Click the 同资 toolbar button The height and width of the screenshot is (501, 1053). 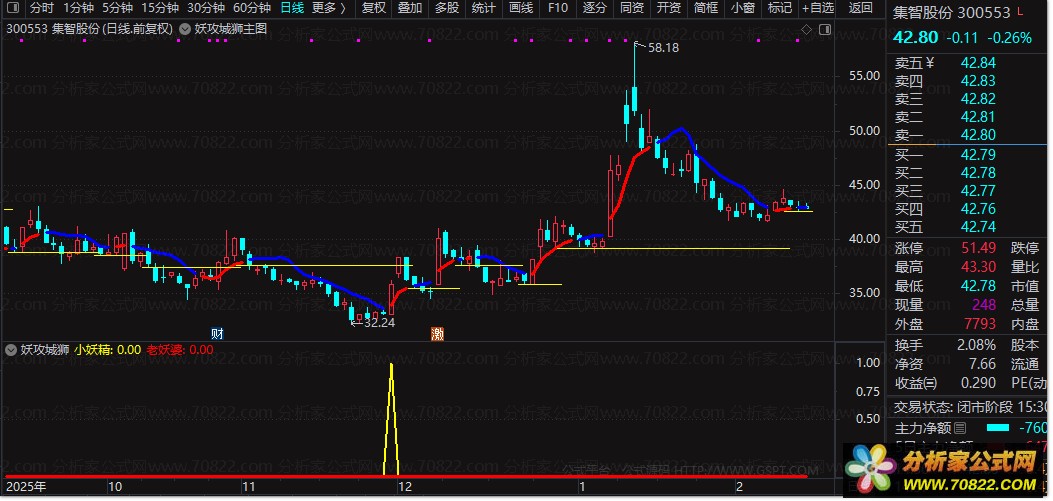(x=631, y=8)
